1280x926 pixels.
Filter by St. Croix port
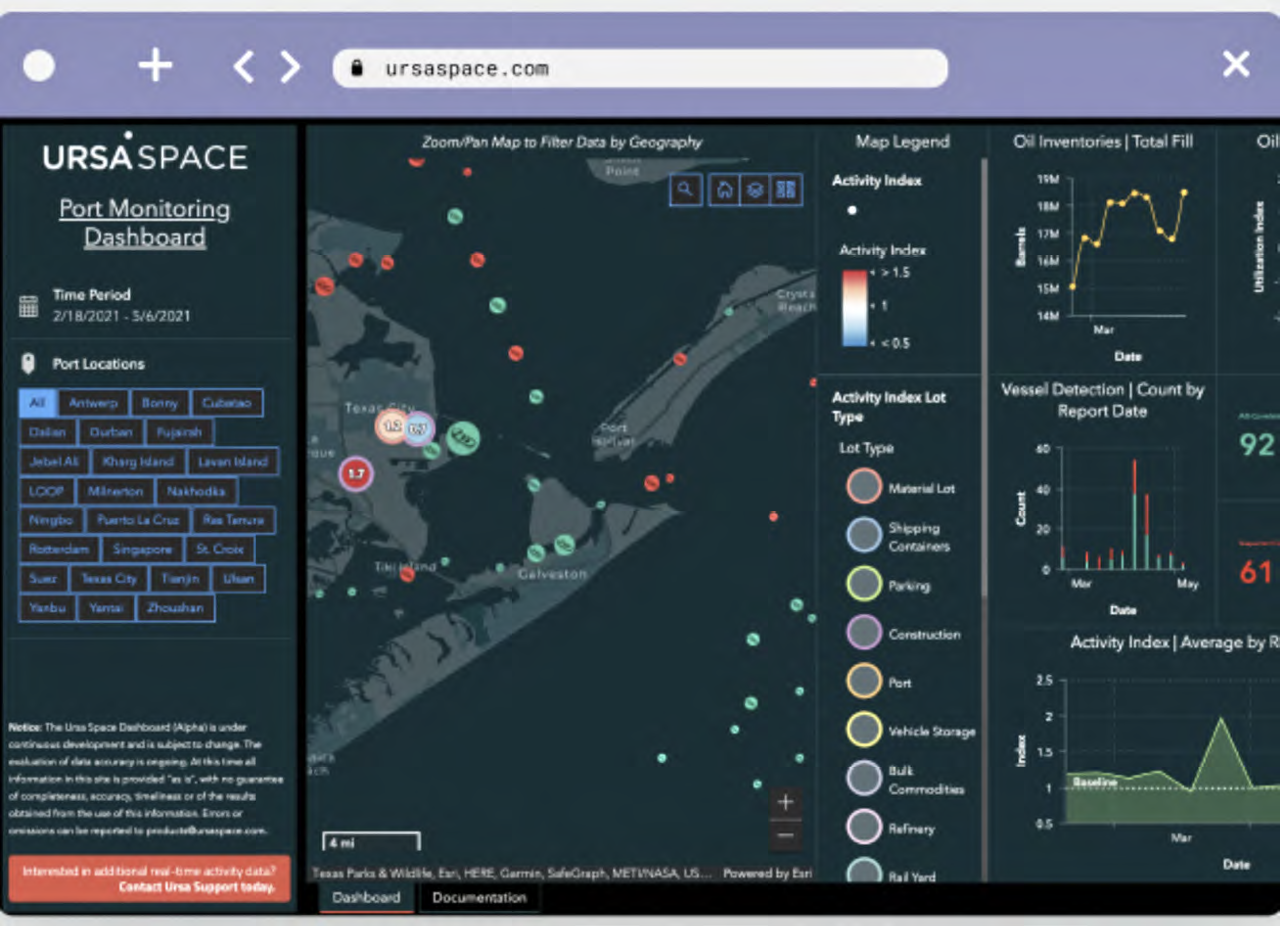pyautogui.click(x=220, y=549)
